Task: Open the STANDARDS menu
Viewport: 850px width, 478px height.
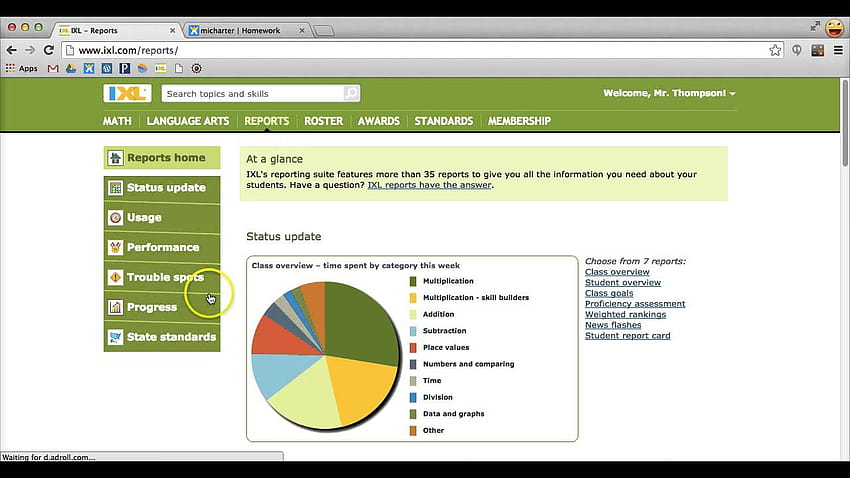Action: 443,121
